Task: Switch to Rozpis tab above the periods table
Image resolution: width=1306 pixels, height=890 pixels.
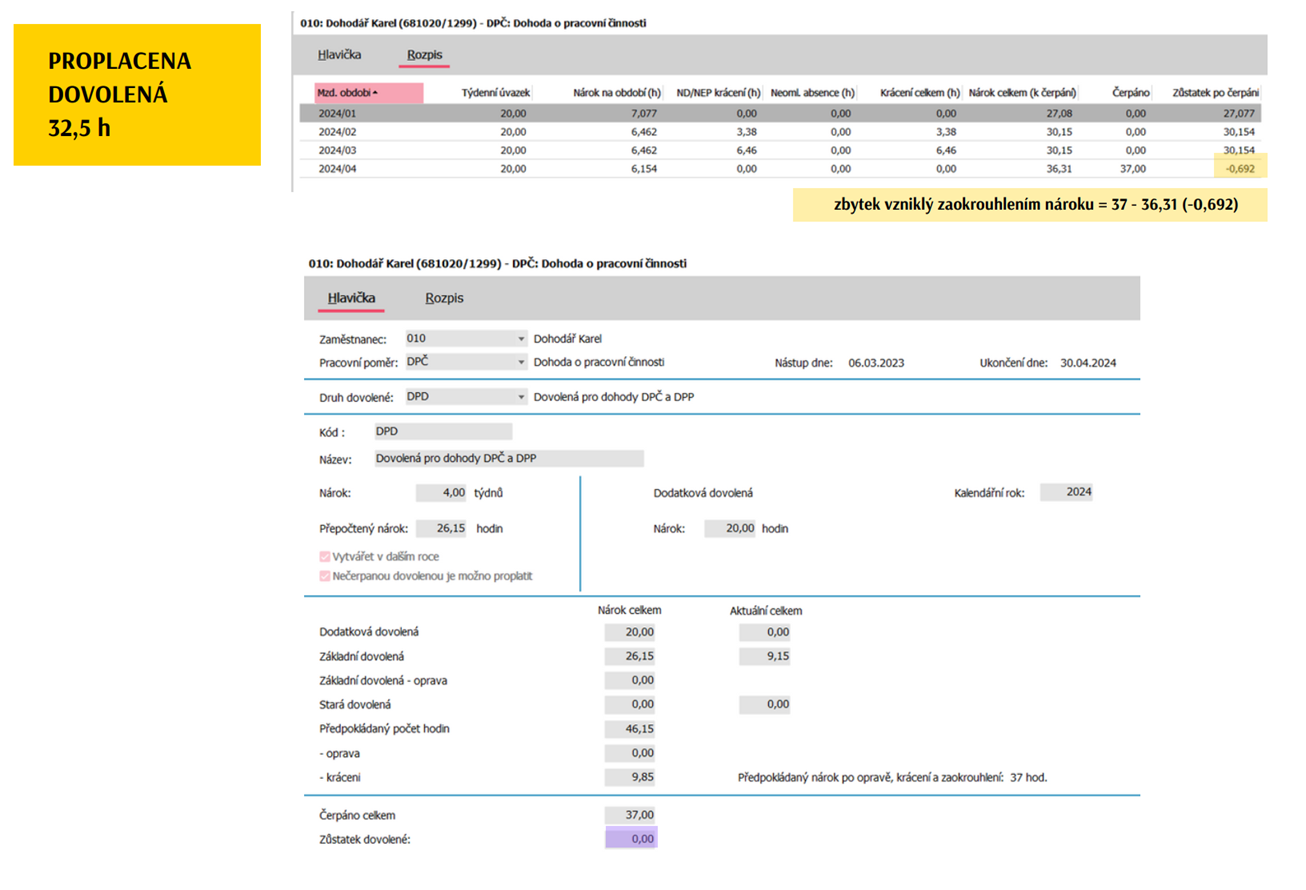Action: 424,55
